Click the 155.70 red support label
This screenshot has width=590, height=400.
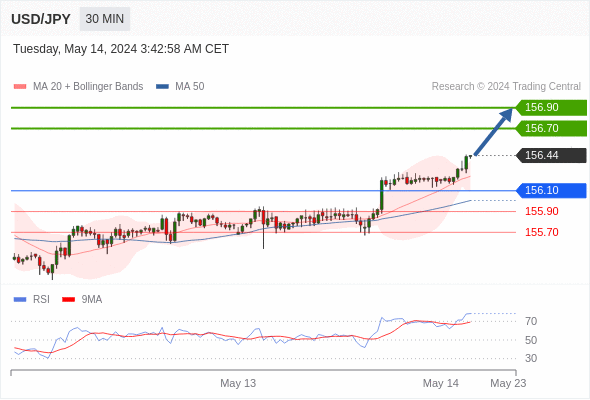coord(541,232)
